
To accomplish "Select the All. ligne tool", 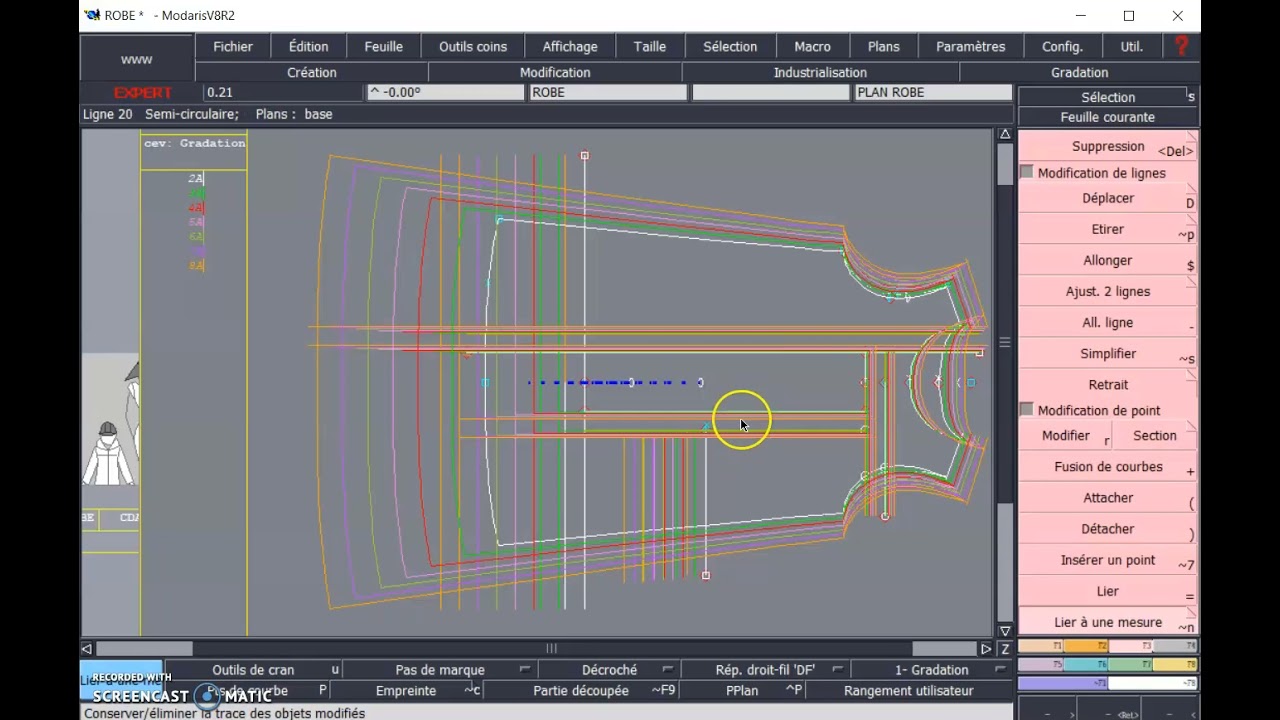I will 1108,322.
